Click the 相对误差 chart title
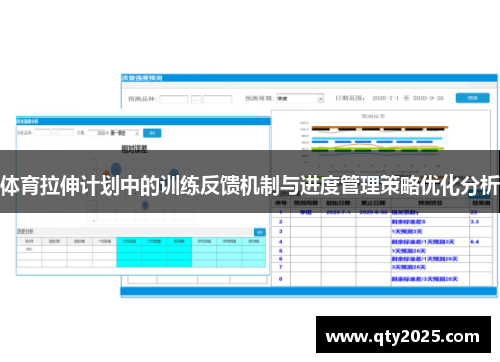This screenshot has height=362, width=500. pyautogui.click(x=134, y=149)
